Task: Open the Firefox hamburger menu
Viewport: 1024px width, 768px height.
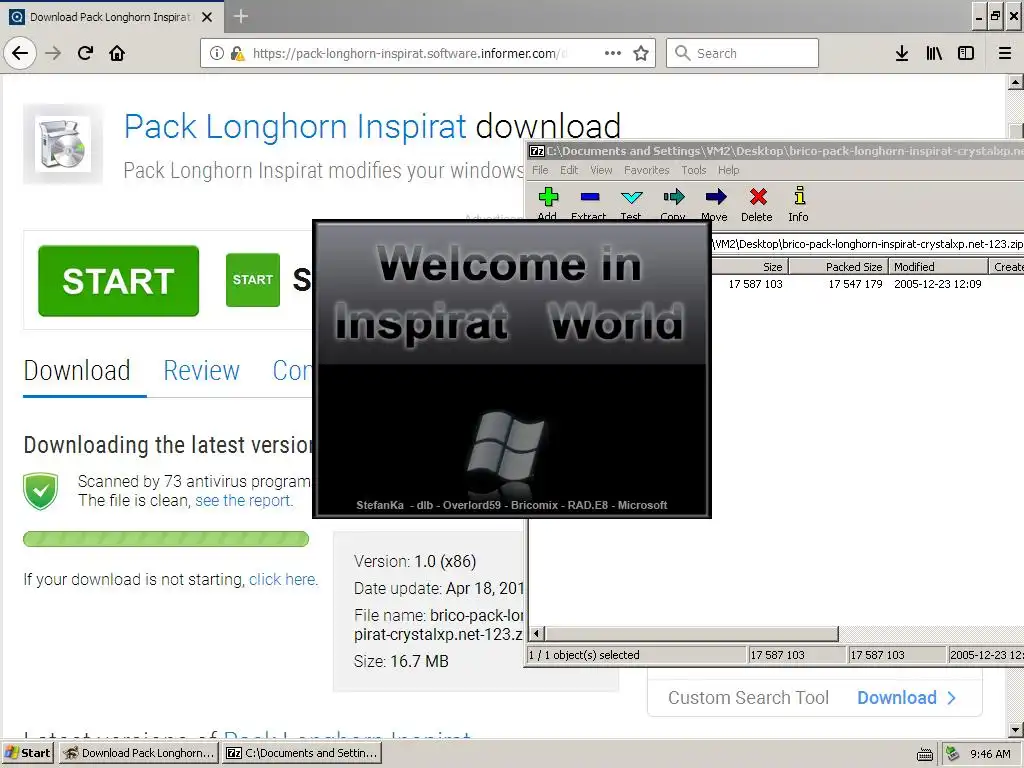Action: (1004, 53)
